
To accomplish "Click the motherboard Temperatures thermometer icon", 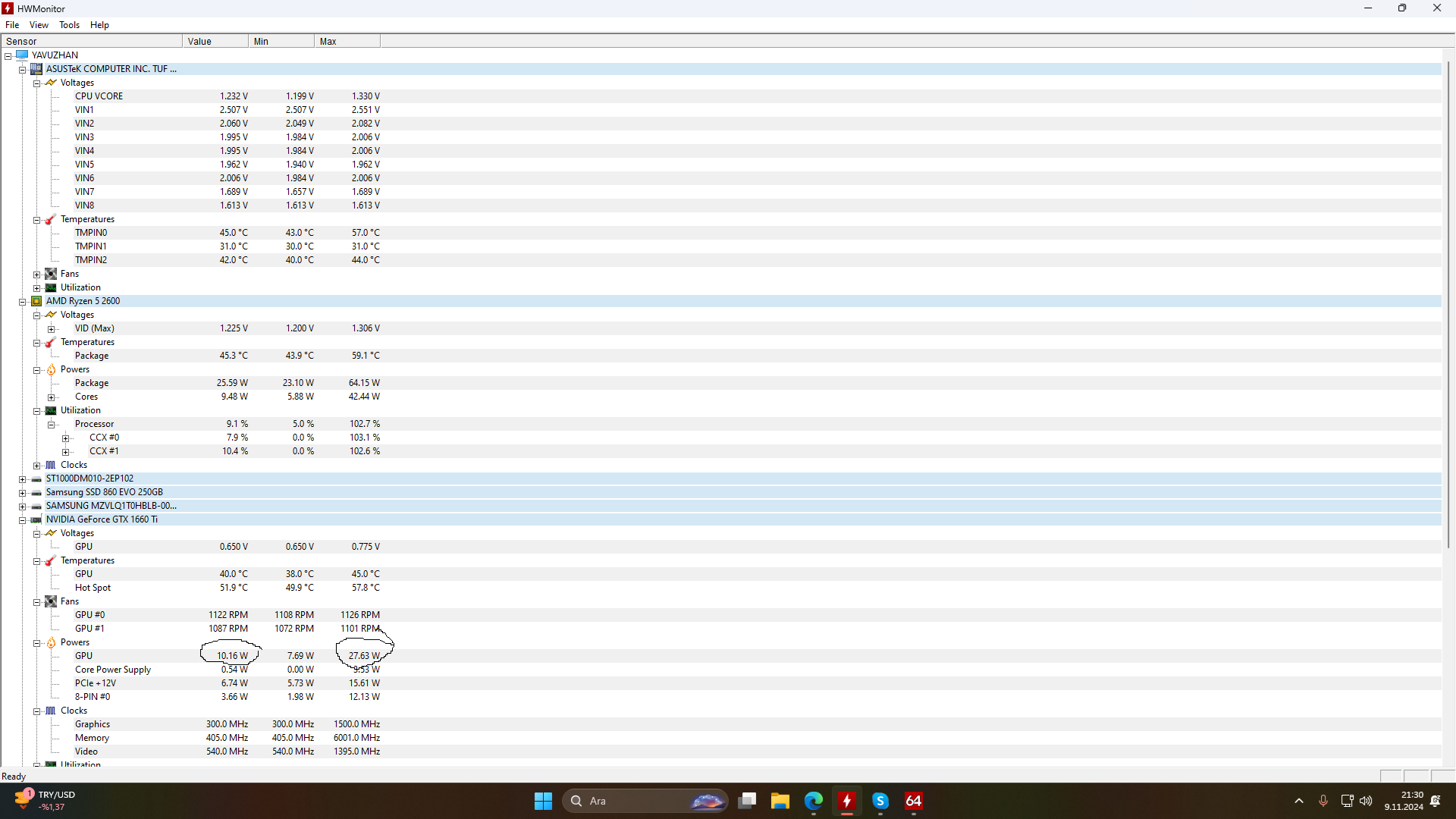I will (x=51, y=219).
